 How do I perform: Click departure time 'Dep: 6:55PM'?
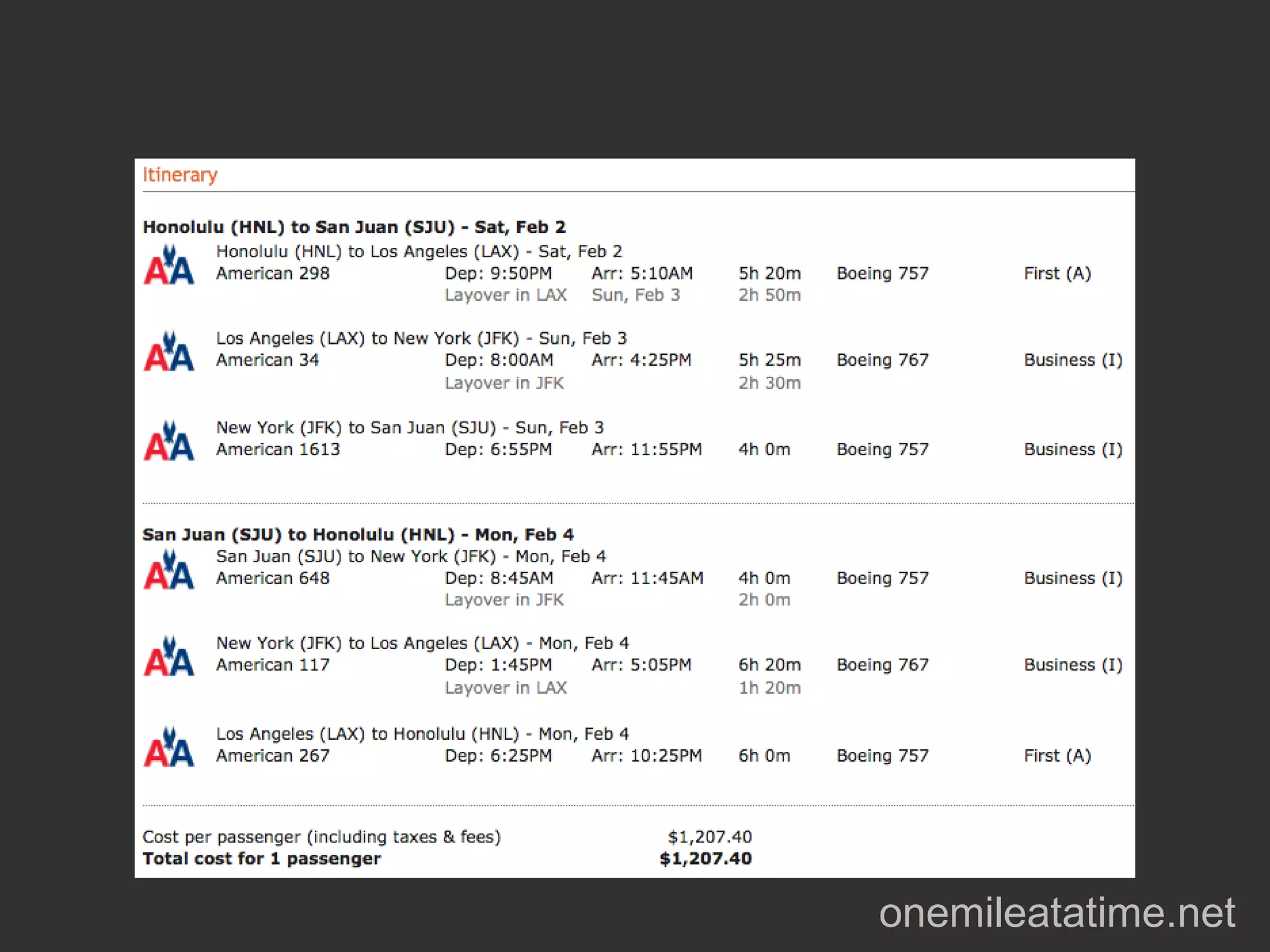(499, 449)
